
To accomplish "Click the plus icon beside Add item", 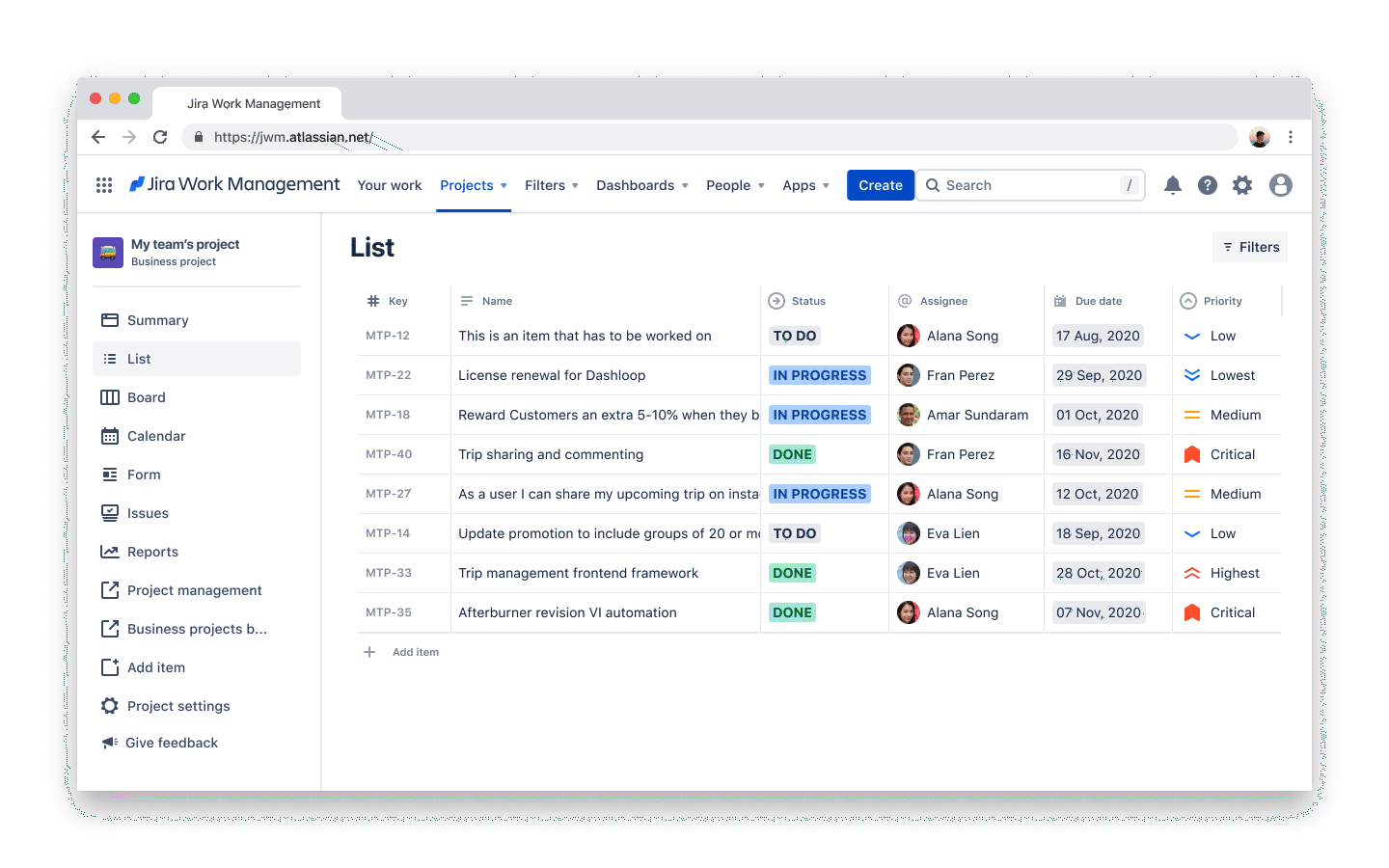I will 369,652.
